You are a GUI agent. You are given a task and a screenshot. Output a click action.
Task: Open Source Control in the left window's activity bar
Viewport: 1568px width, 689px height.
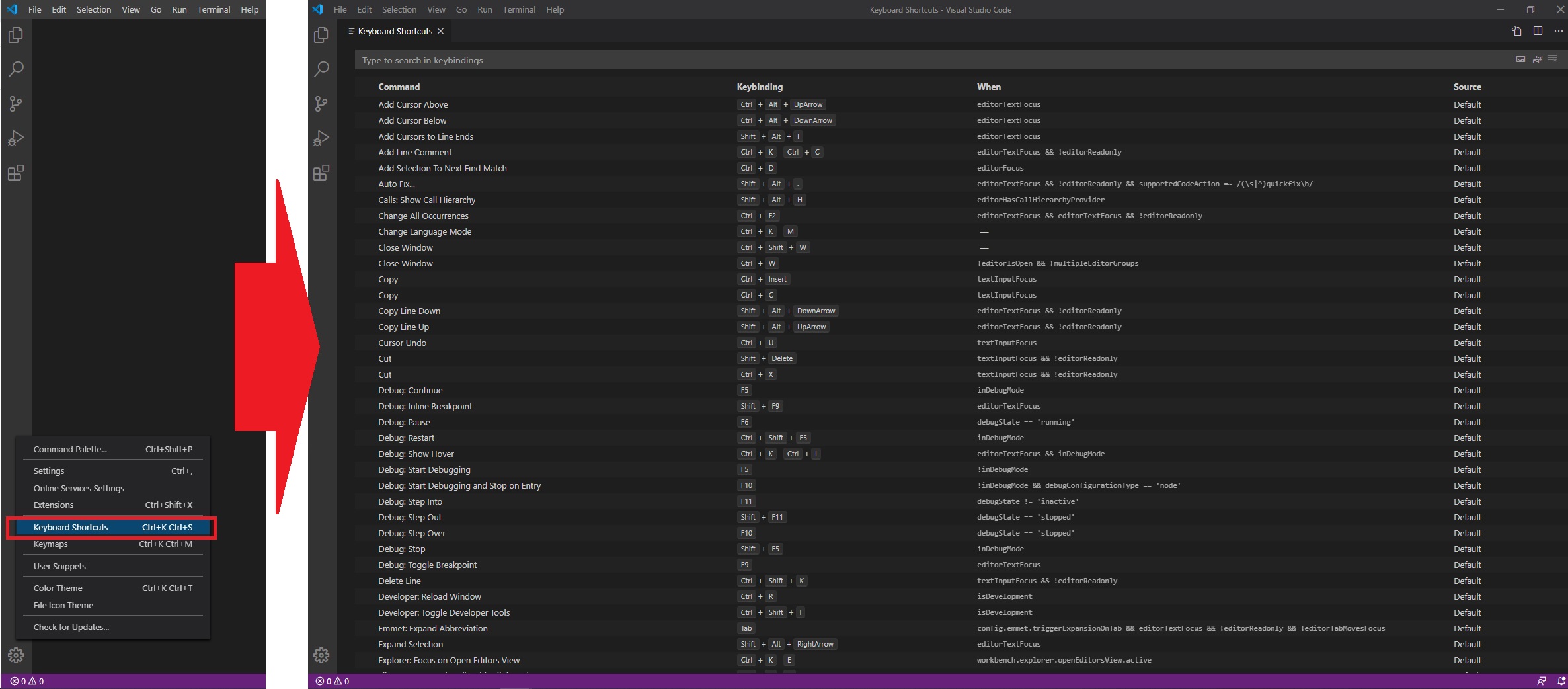coord(16,104)
